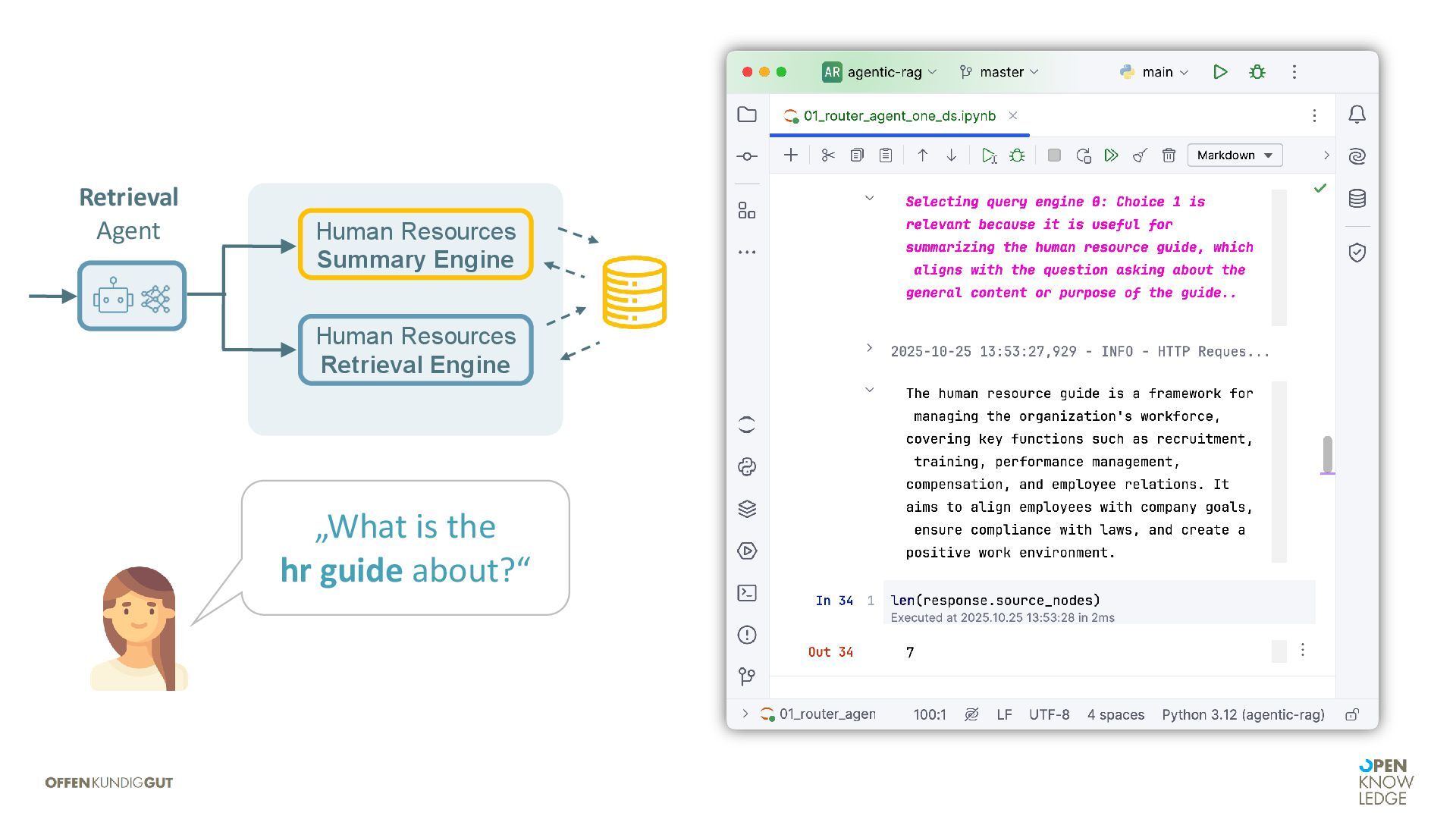
Task: Click Python 3.12 (agentic-rag) interpreter
Action: pyautogui.click(x=1242, y=714)
